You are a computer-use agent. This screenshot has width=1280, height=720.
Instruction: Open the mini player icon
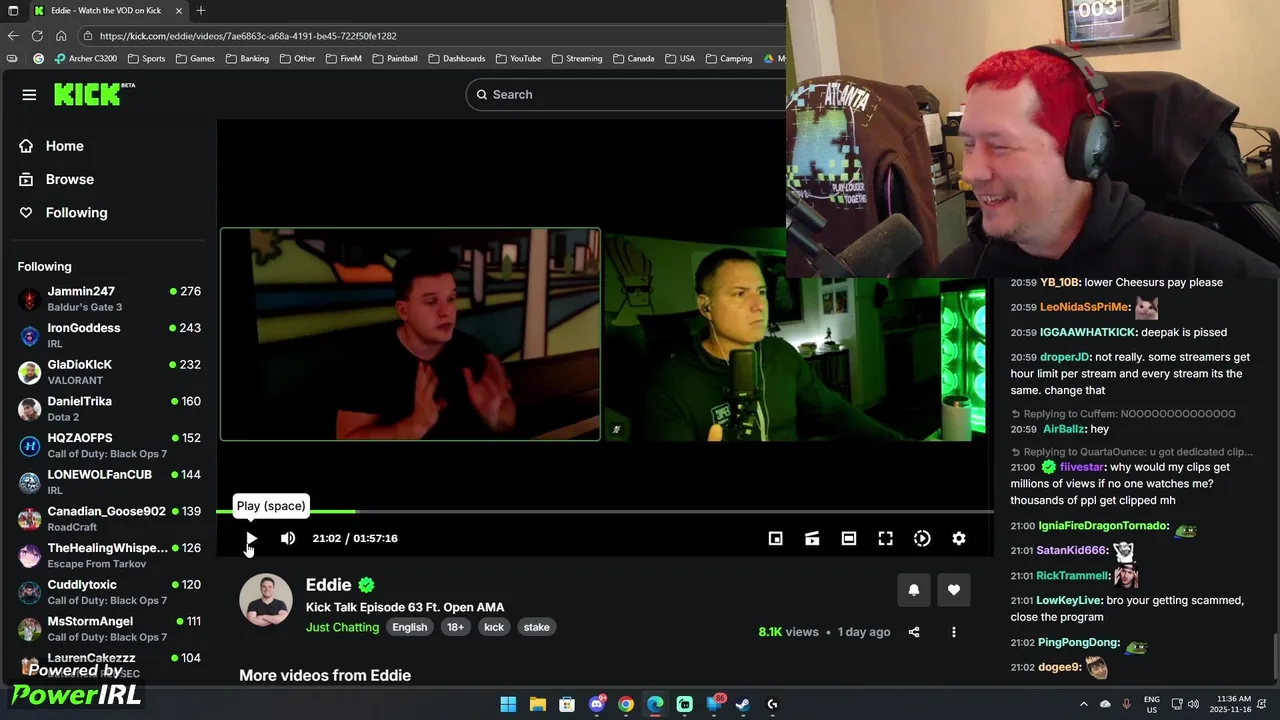coord(775,538)
